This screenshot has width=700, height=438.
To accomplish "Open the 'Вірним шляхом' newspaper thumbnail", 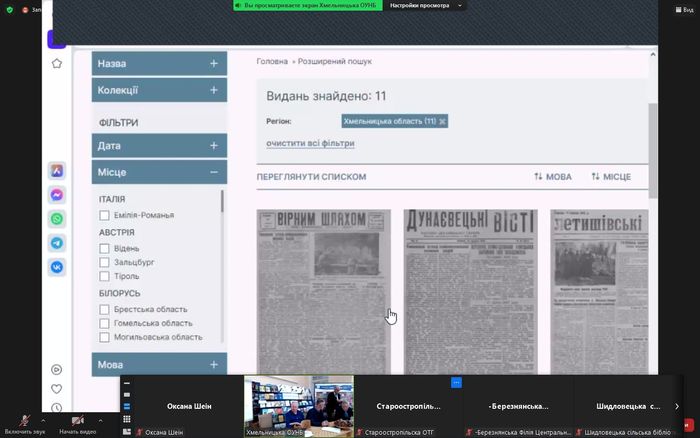I will (324, 292).
